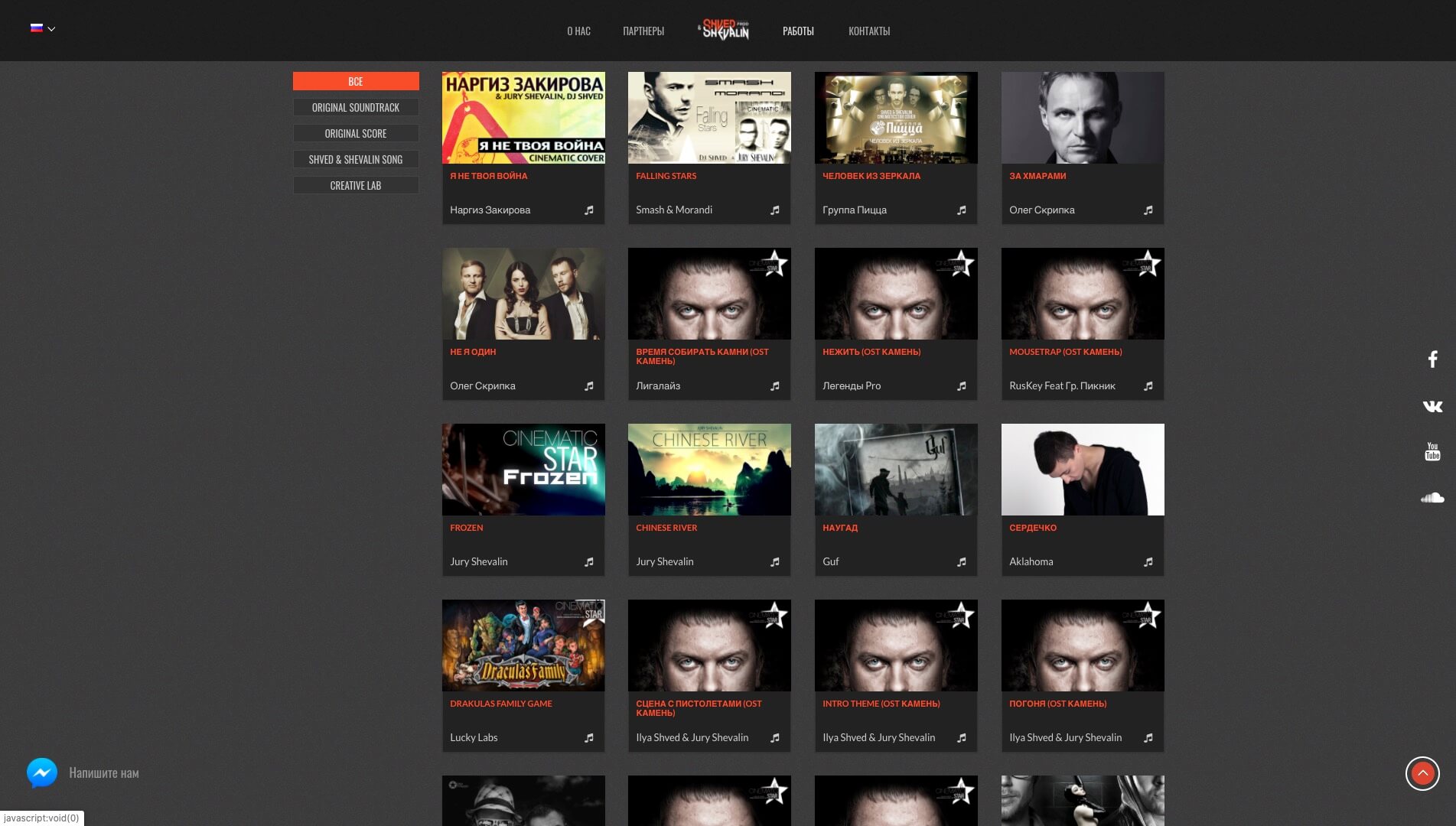Select the ВСЕ filter button
The image size is (1456, 826).
pos(356,81)
